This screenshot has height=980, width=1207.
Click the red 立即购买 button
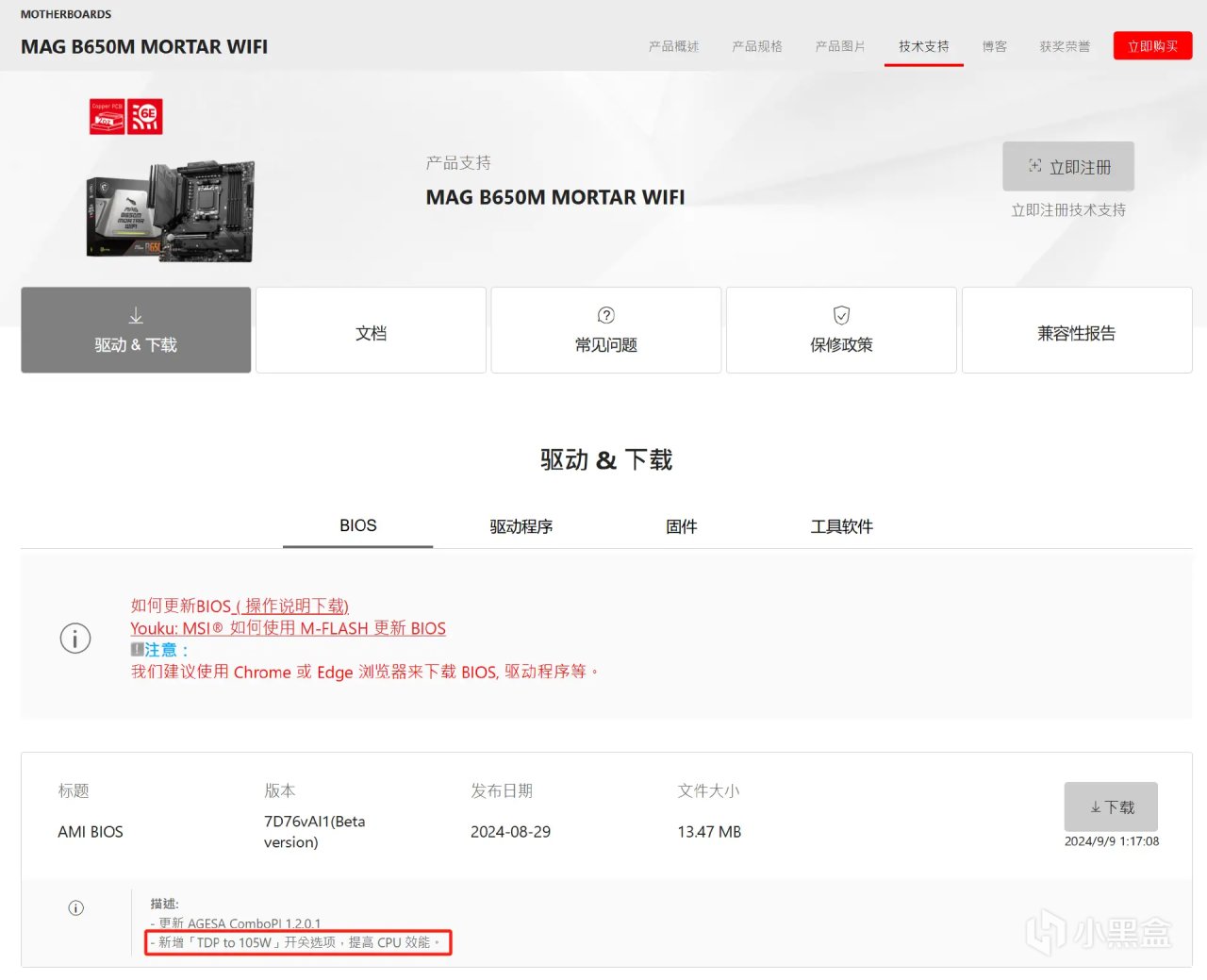pos(1152,45)
